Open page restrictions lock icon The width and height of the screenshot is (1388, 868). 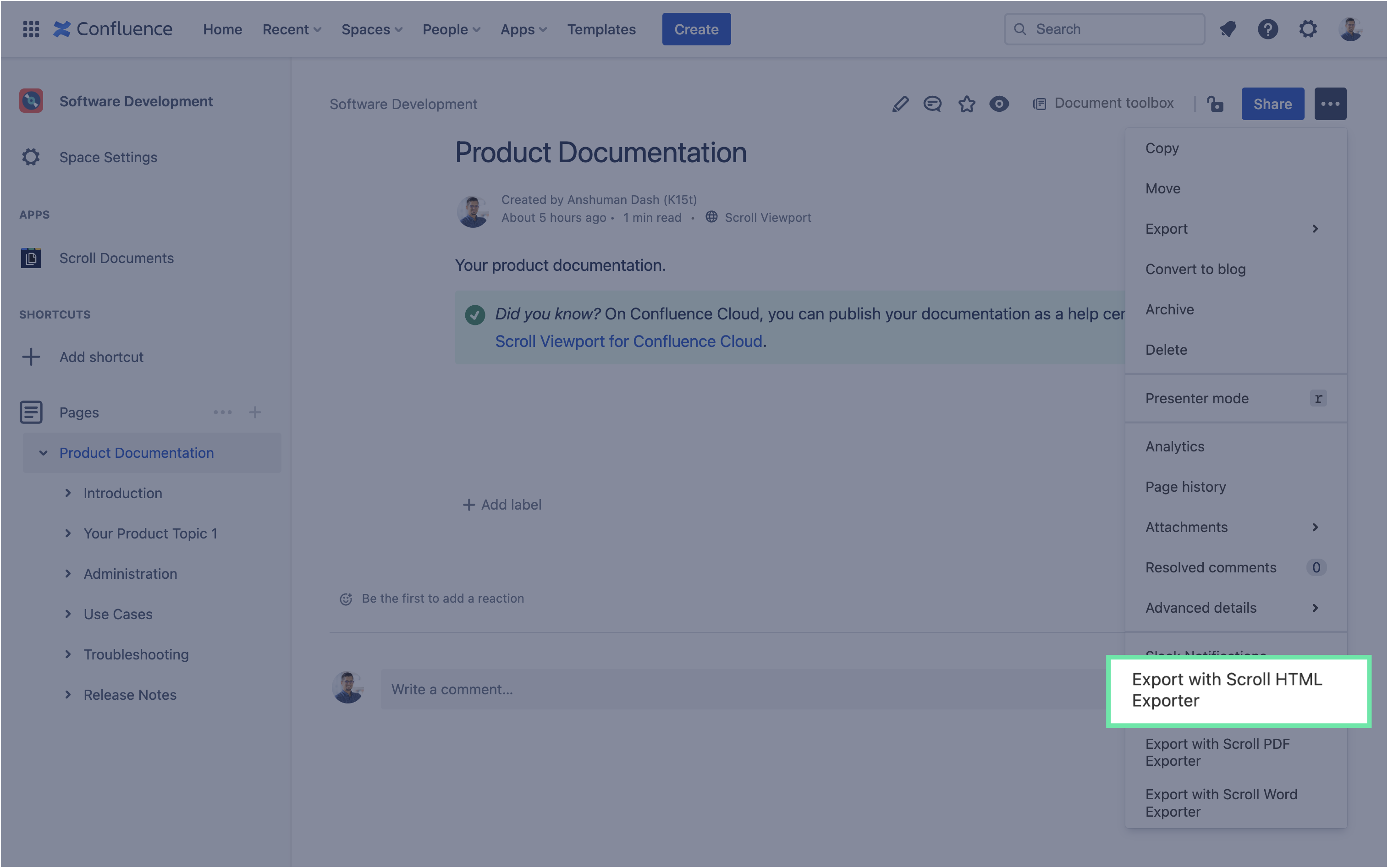click(1215, 104)
